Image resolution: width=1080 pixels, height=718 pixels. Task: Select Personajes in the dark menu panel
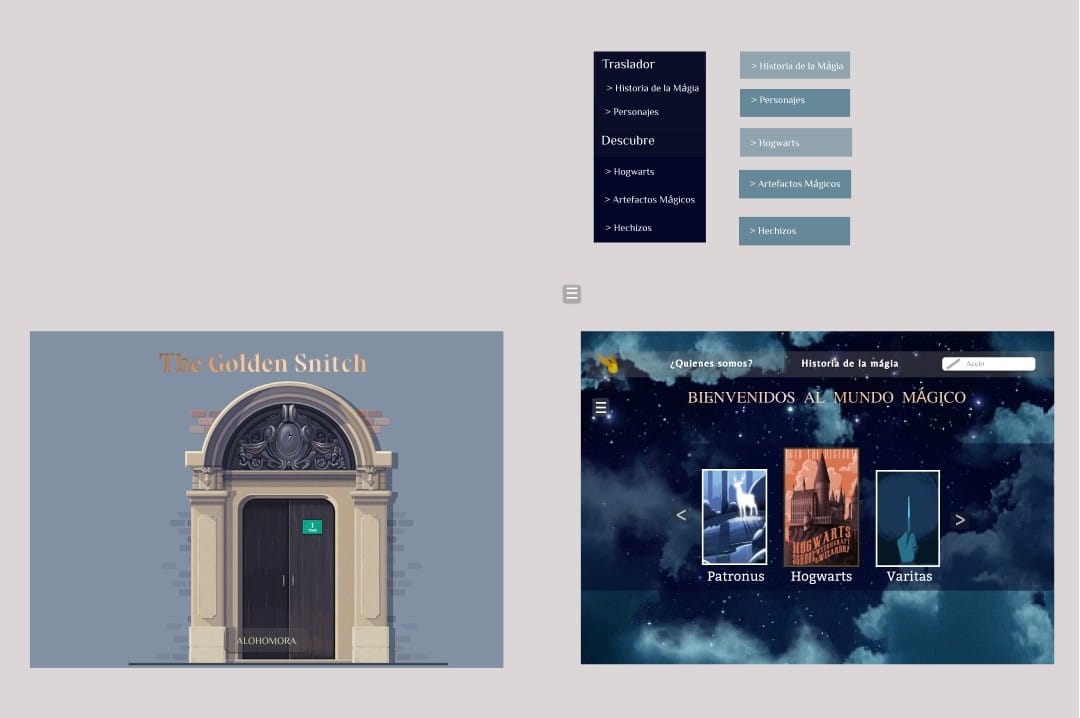coord(632,112)
